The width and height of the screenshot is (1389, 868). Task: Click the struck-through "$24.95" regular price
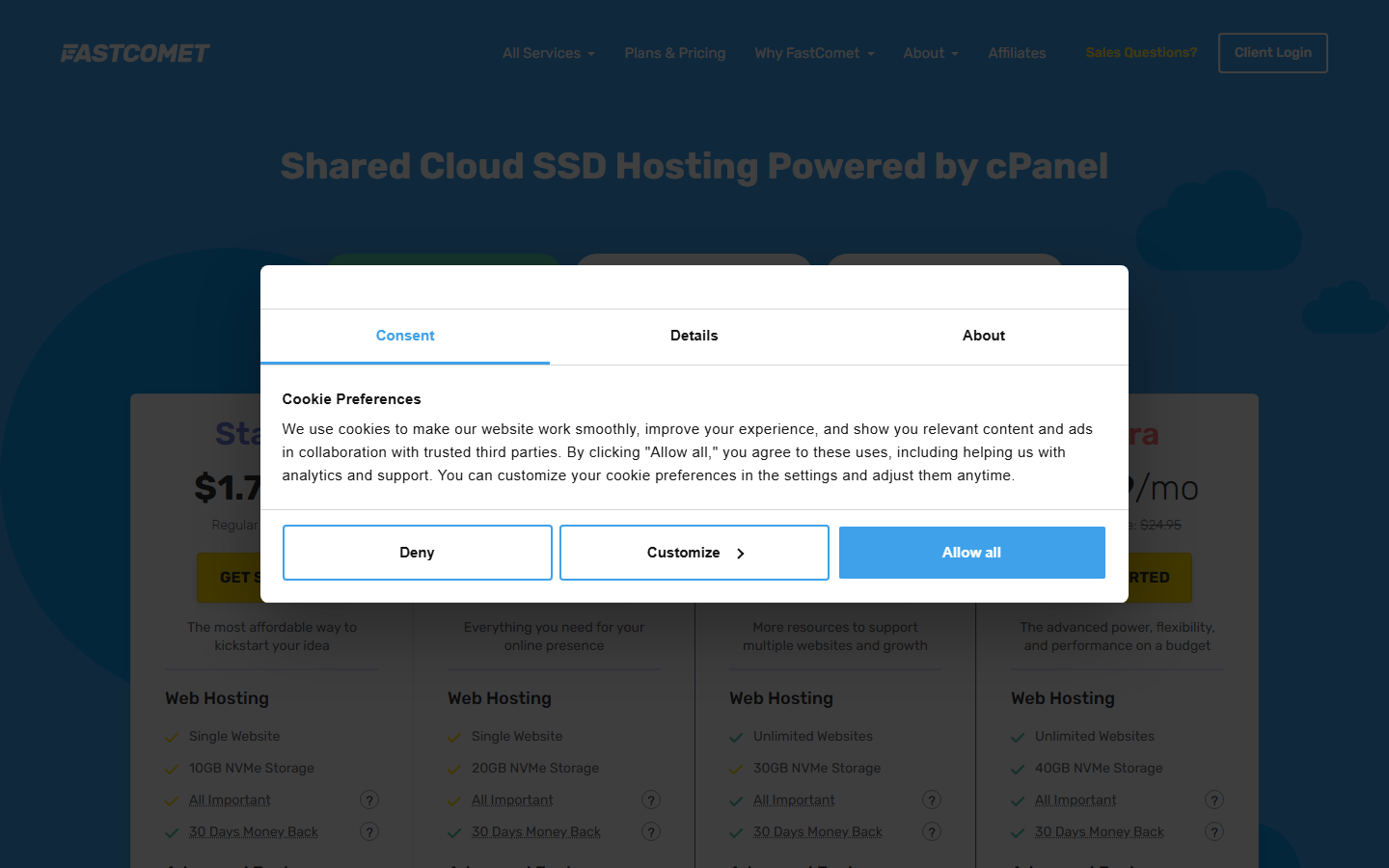coord(1160,525)
